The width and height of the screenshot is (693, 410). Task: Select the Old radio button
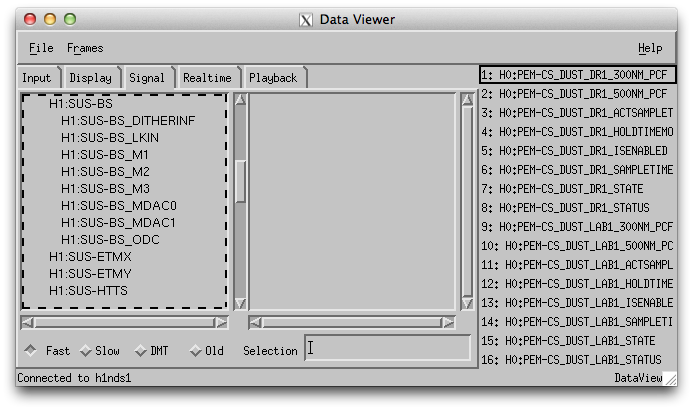(x=196, y=351)
